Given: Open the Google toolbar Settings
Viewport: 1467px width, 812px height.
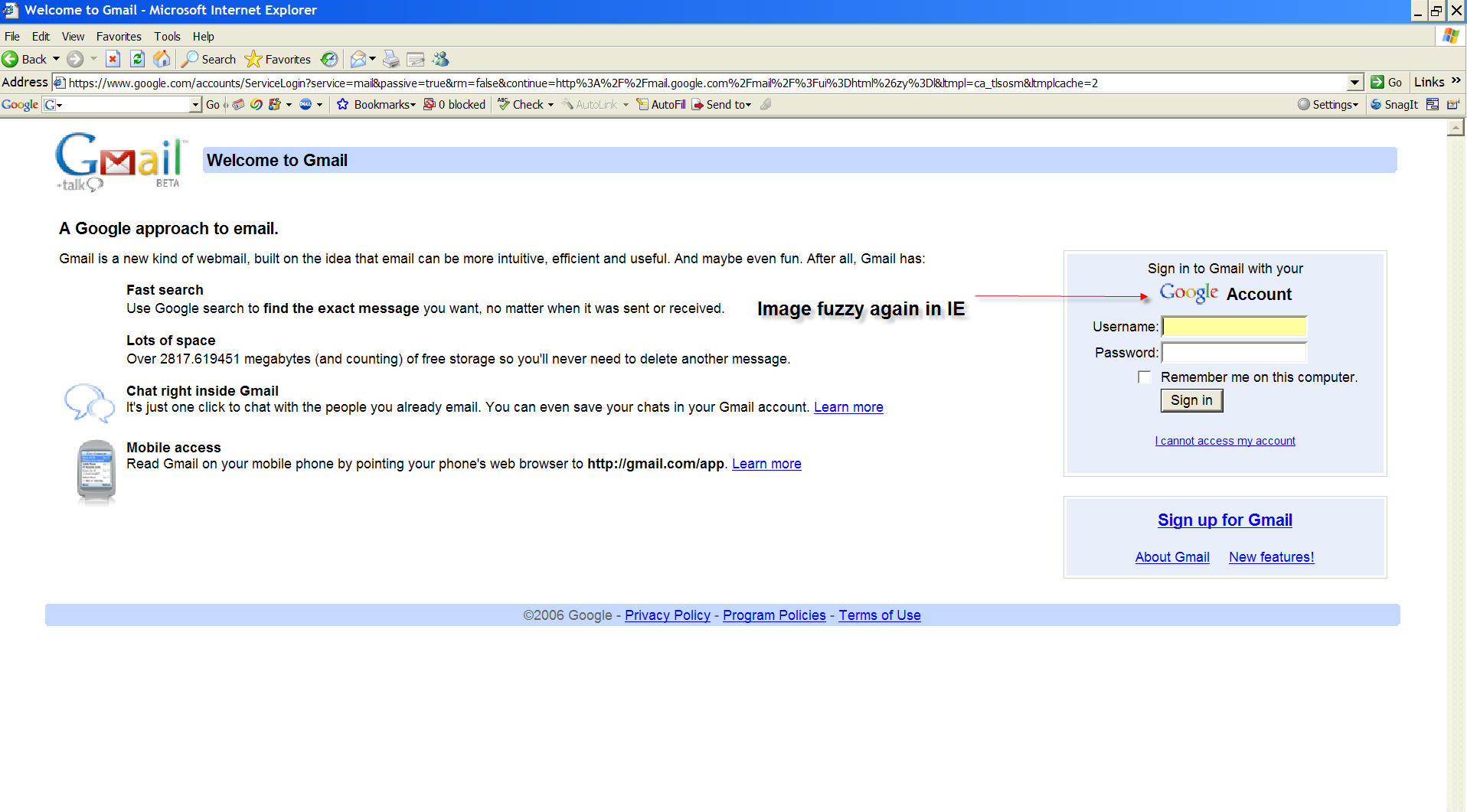Looking at the screenshot, I should click(1328, 104).
